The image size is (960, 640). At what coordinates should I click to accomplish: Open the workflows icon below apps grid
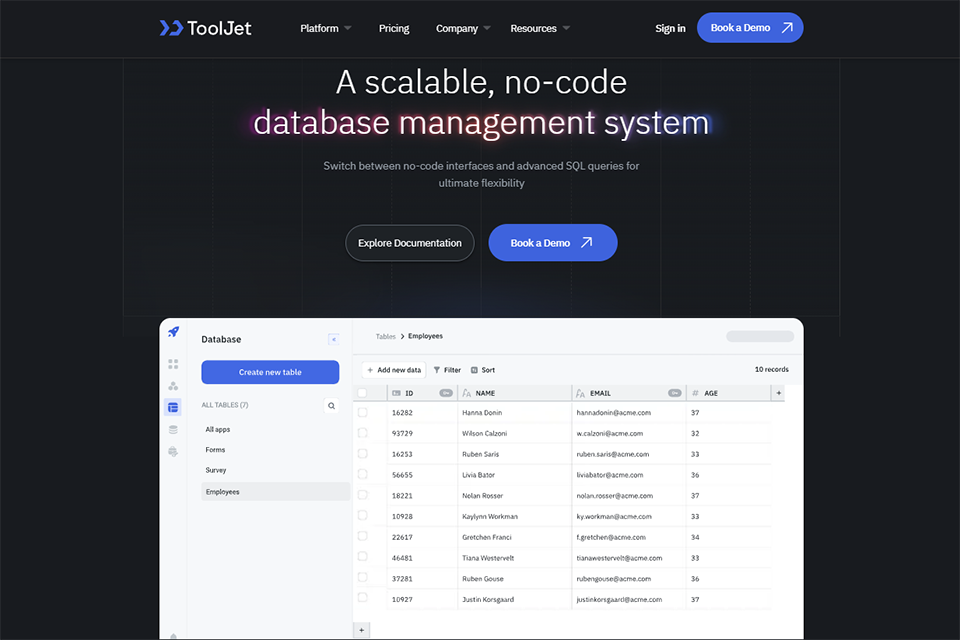(x=173, y=386)
